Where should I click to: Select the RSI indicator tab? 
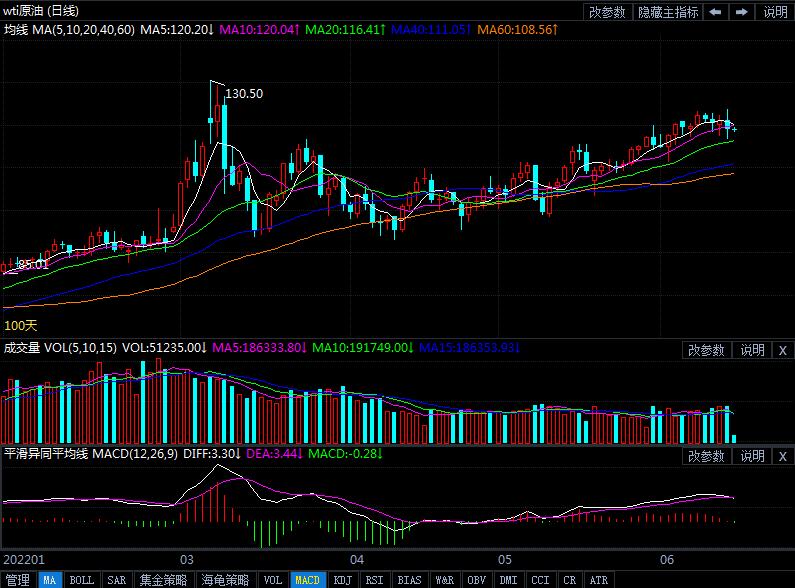[374, 580]
